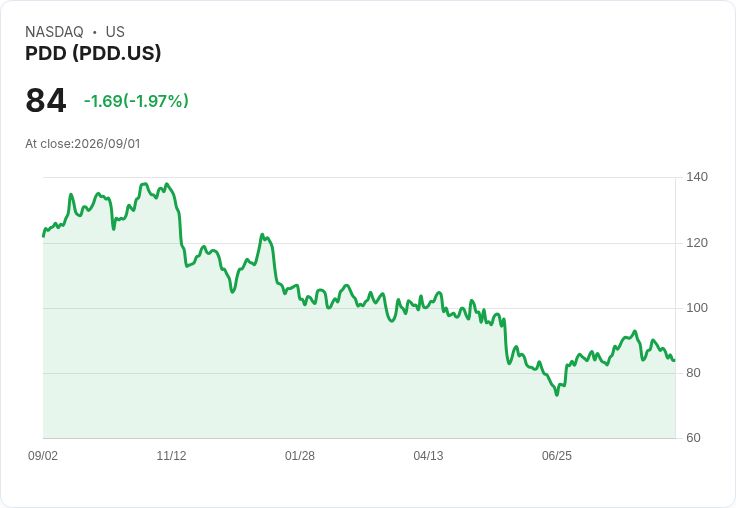The height and width of the screenshot is (508, 736).
Task: Click the NASDAQ exchange label
Action: pyautogui.click(x=54, y=32)
